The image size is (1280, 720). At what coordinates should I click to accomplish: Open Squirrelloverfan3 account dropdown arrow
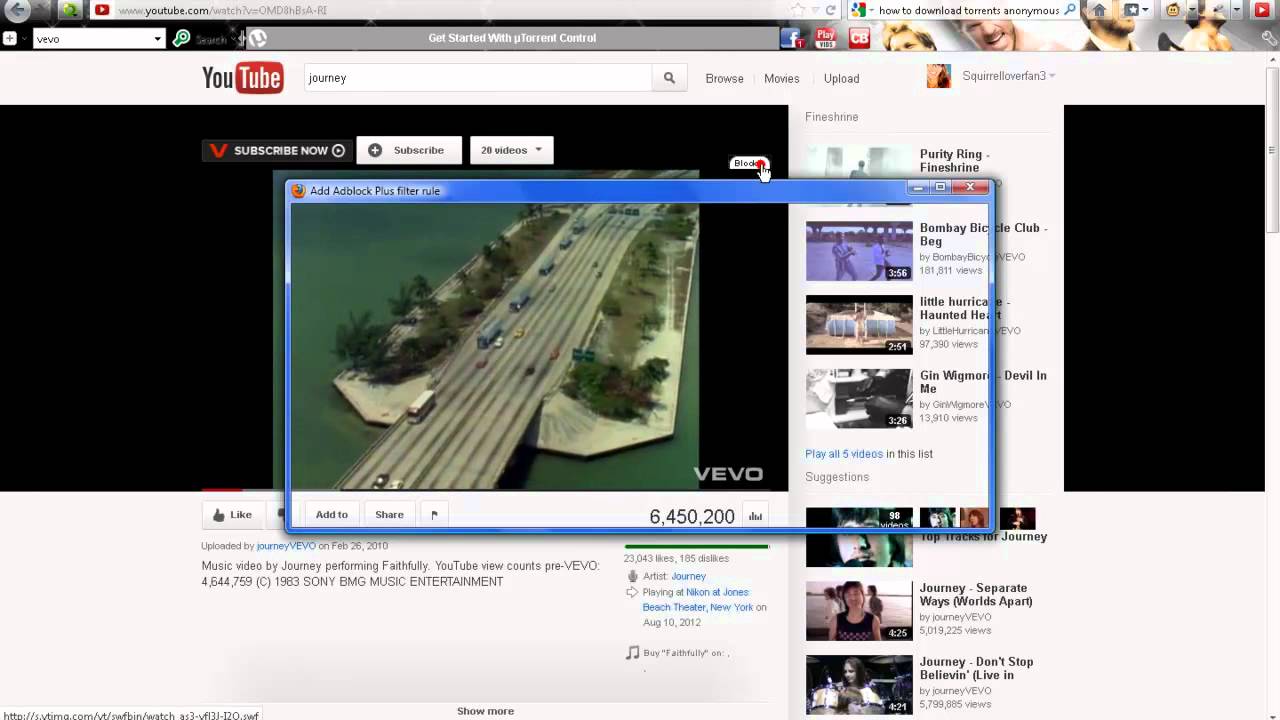click(1052, 76)
